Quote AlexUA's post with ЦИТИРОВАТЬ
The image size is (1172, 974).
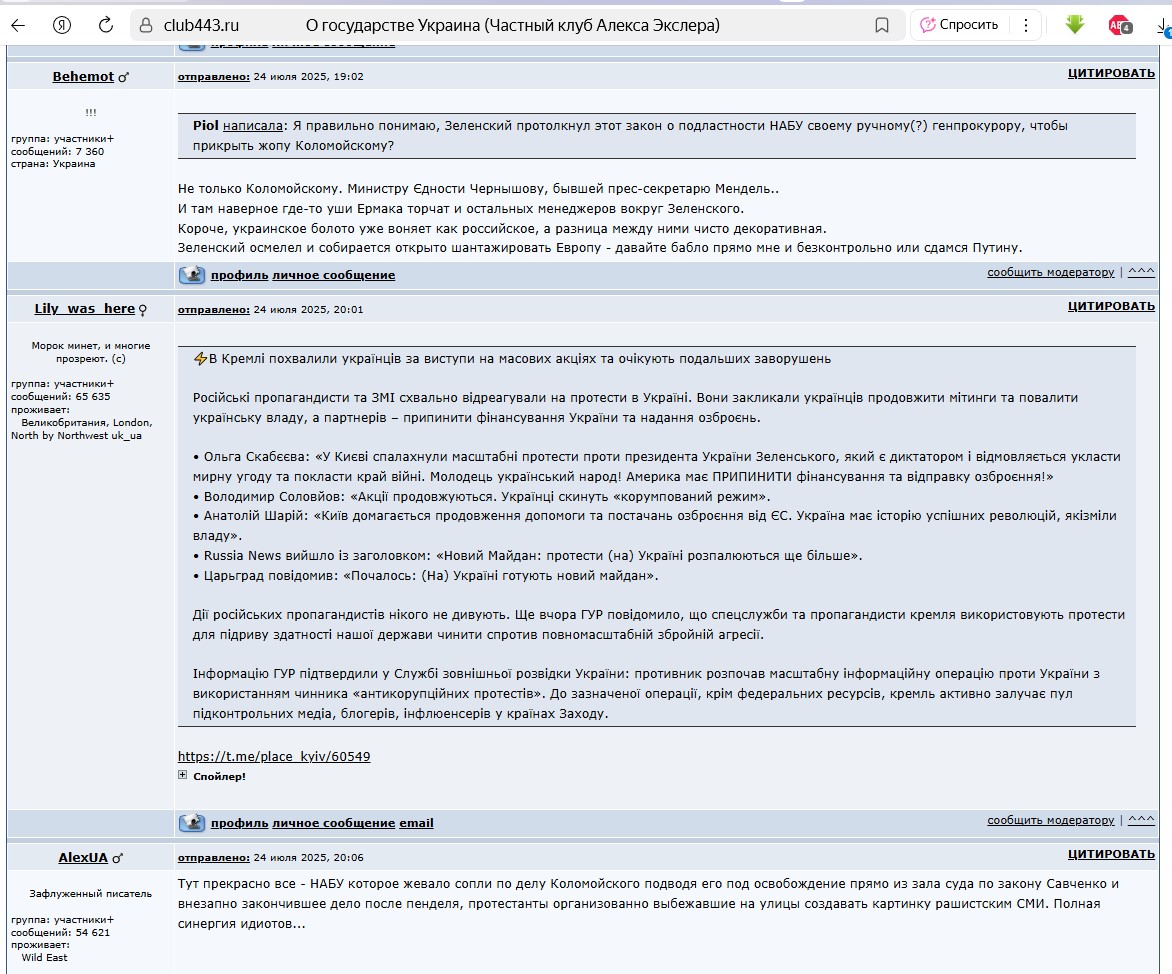1111,854
